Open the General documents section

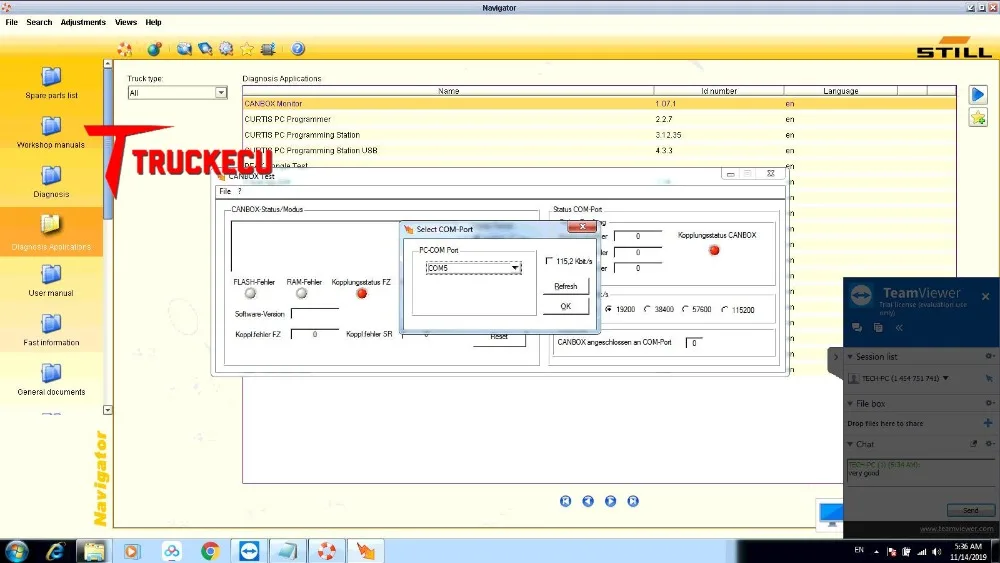tap(51, 379)
